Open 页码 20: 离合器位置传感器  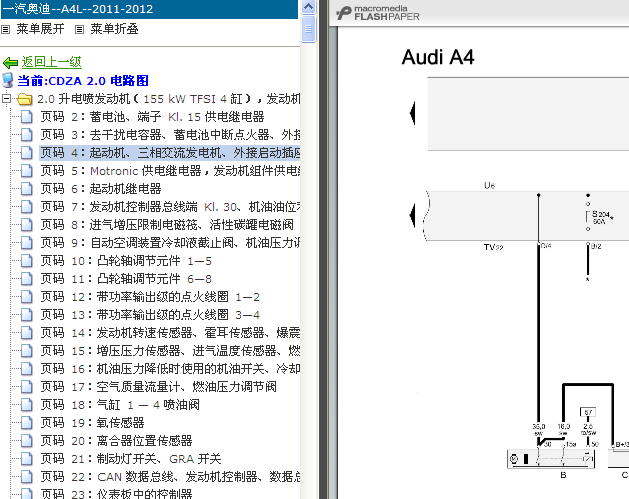click(116, 441)
